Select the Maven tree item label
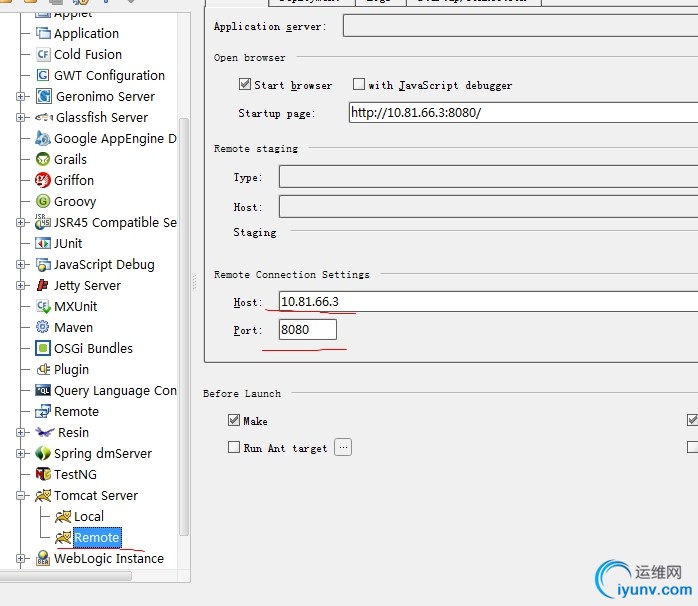 (73, 328)
